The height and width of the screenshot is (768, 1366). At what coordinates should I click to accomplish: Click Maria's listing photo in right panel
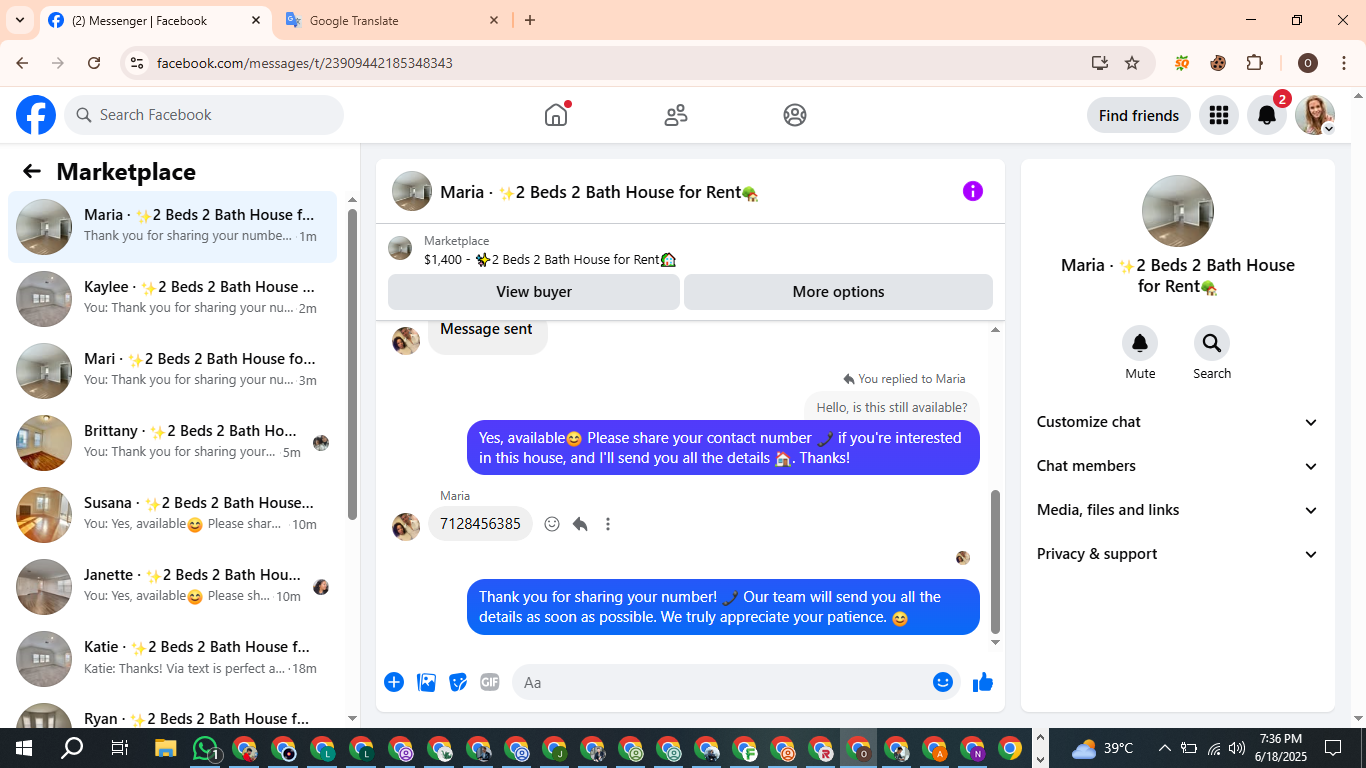[x=1177, y=211]
